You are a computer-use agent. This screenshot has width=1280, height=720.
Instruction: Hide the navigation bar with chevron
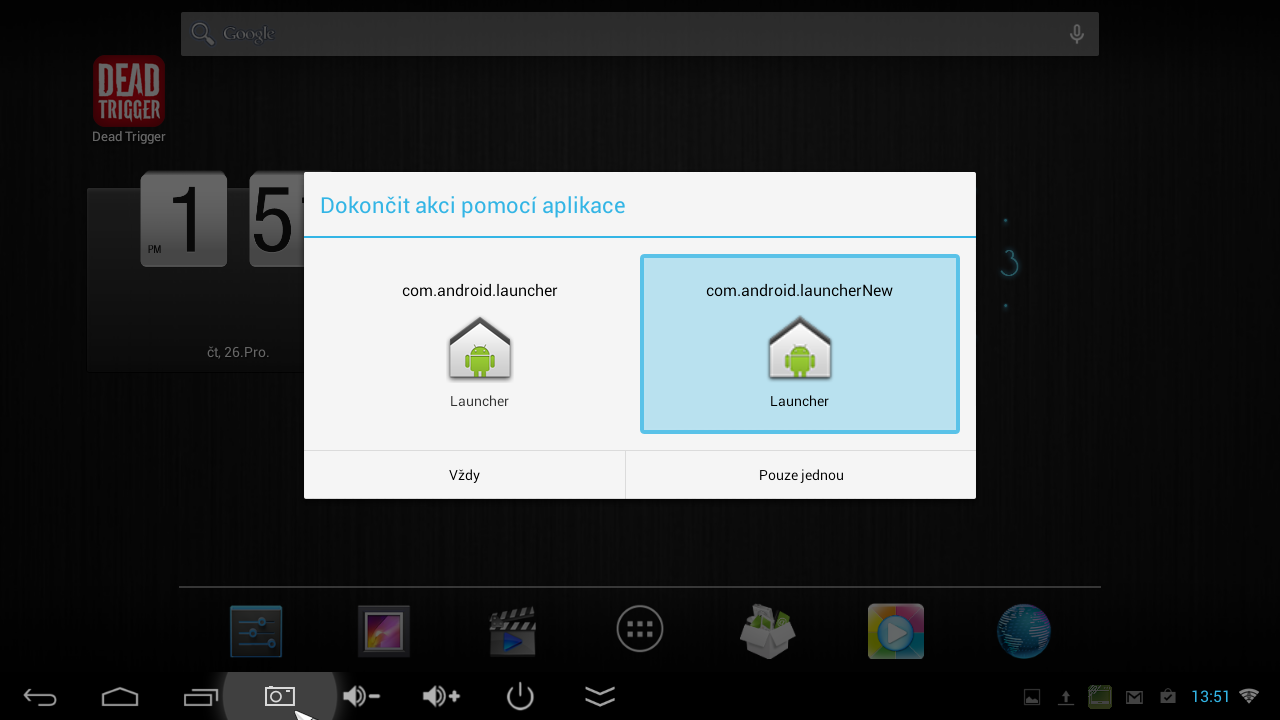point(600,696)
